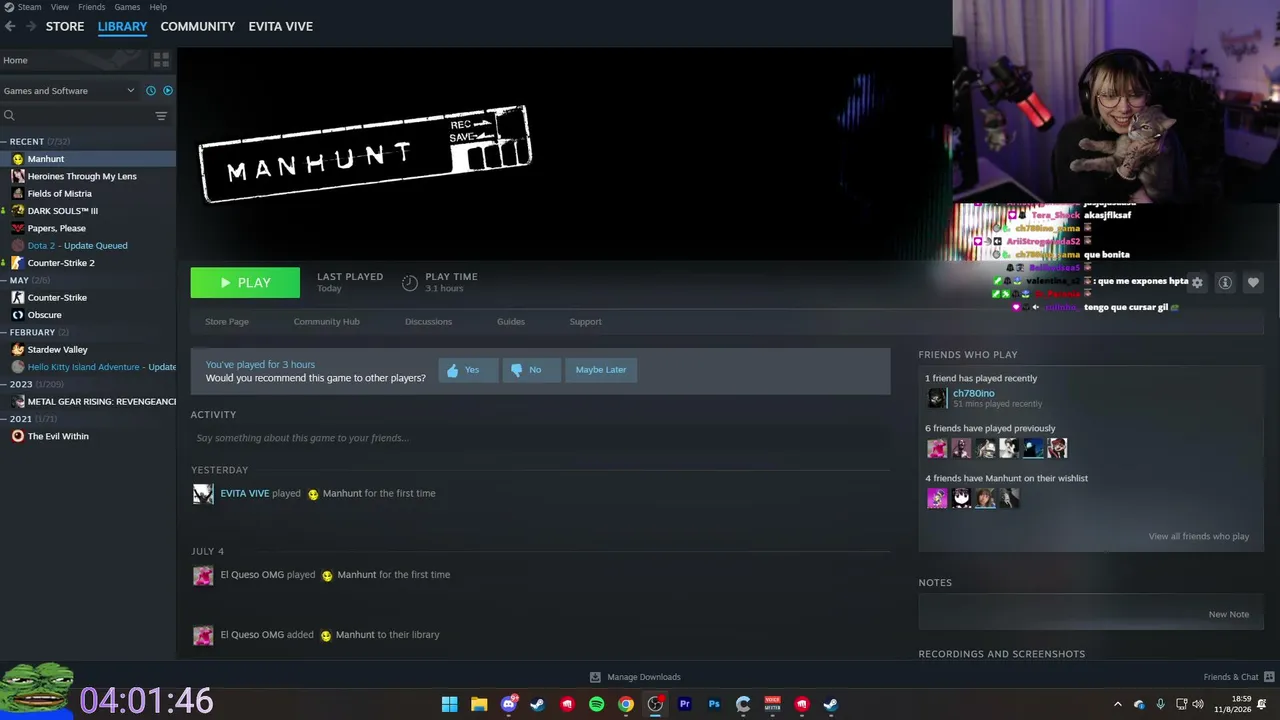Go to the Store section
This screenshot has height=720, width=1280.
coord(65,26)
